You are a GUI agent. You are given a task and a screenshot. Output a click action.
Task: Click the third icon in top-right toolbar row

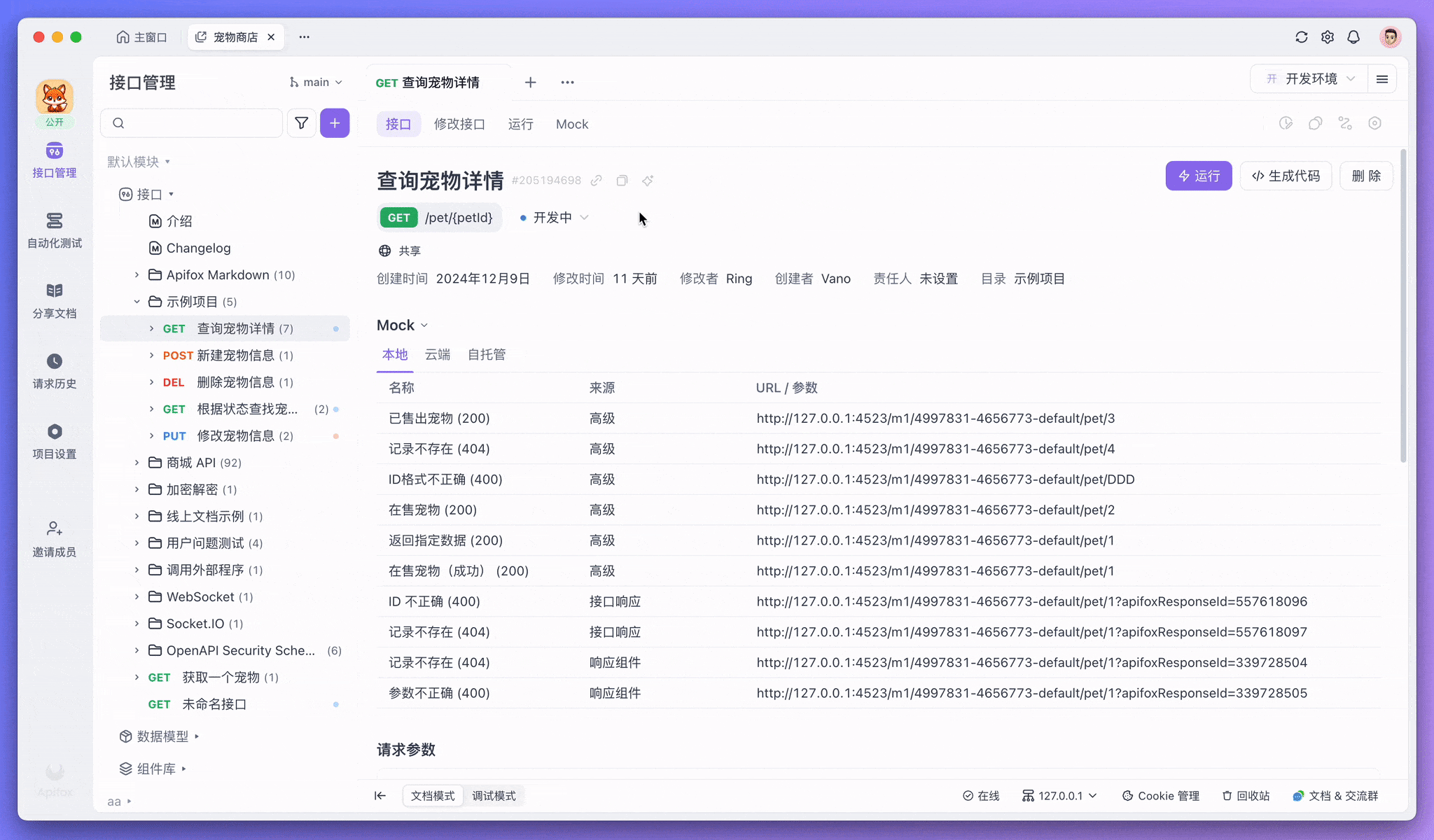(1345, 123)
